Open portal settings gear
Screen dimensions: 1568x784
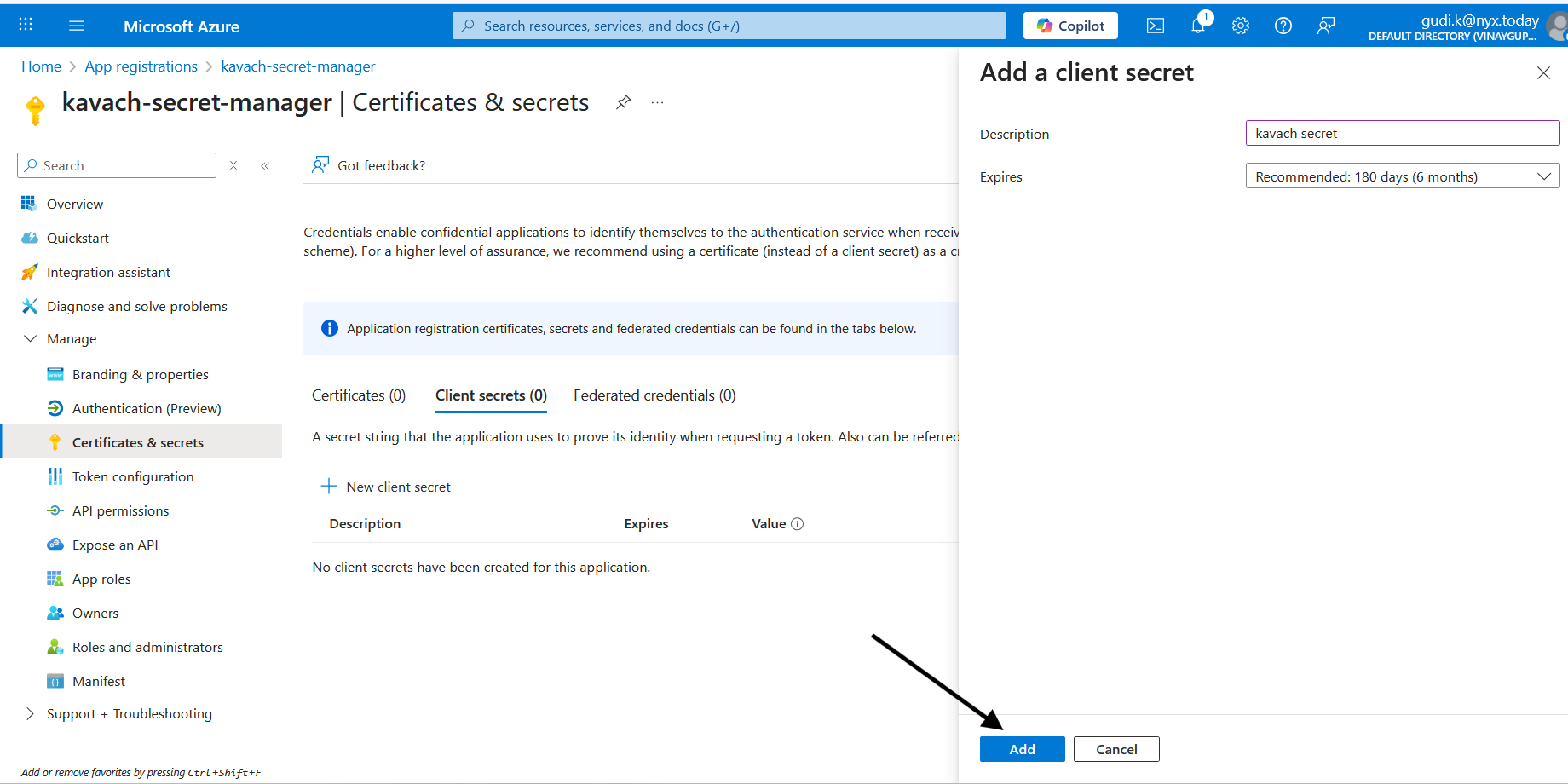1241,26
